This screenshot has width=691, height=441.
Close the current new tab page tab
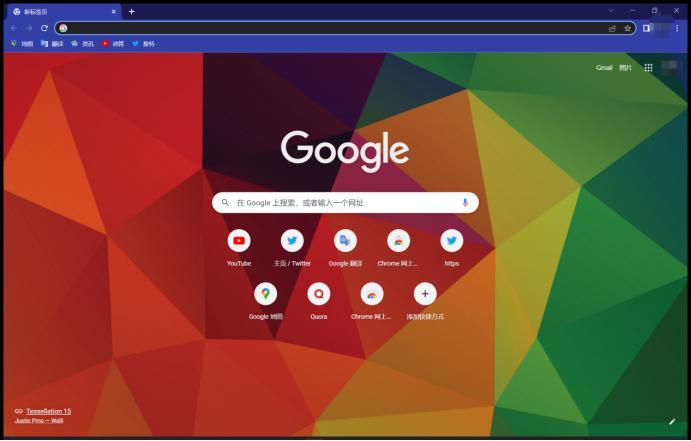click(x=113, y=11)
